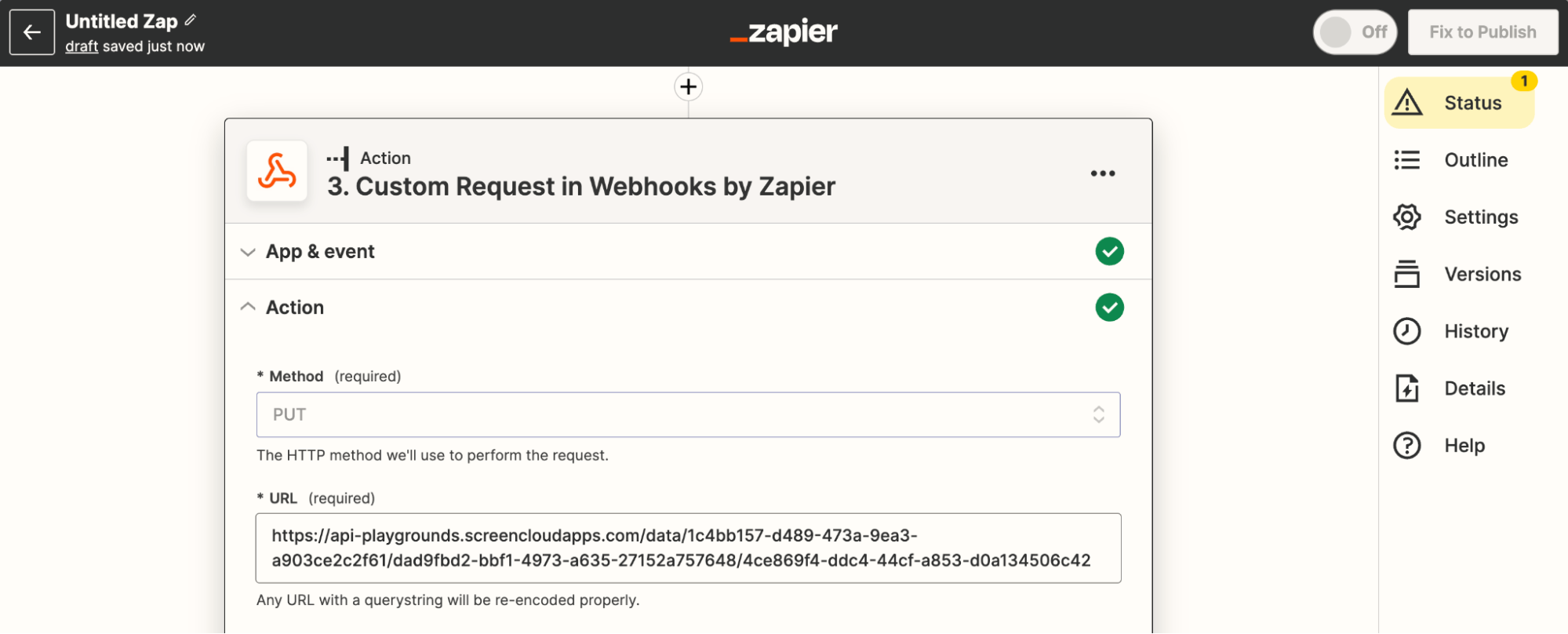
Task: Add a step with the plus icon
Action: pos(688,86)
